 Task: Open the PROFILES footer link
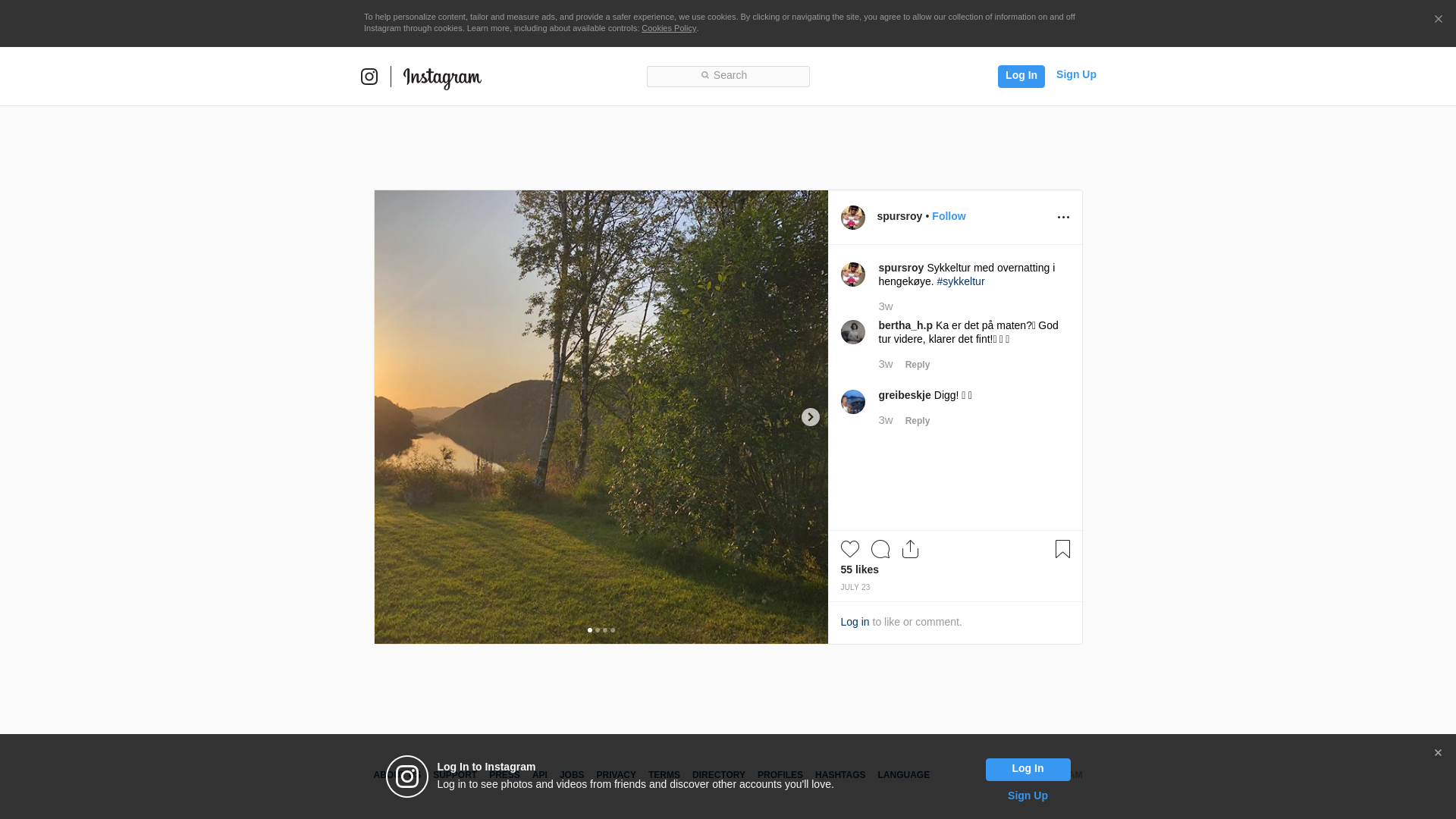pos(780,775)
